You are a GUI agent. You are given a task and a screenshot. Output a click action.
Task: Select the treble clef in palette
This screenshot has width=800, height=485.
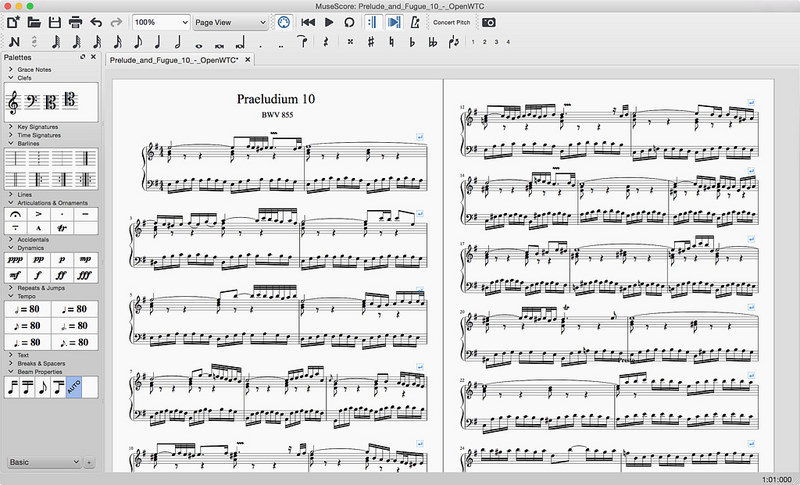coord(13,103)
